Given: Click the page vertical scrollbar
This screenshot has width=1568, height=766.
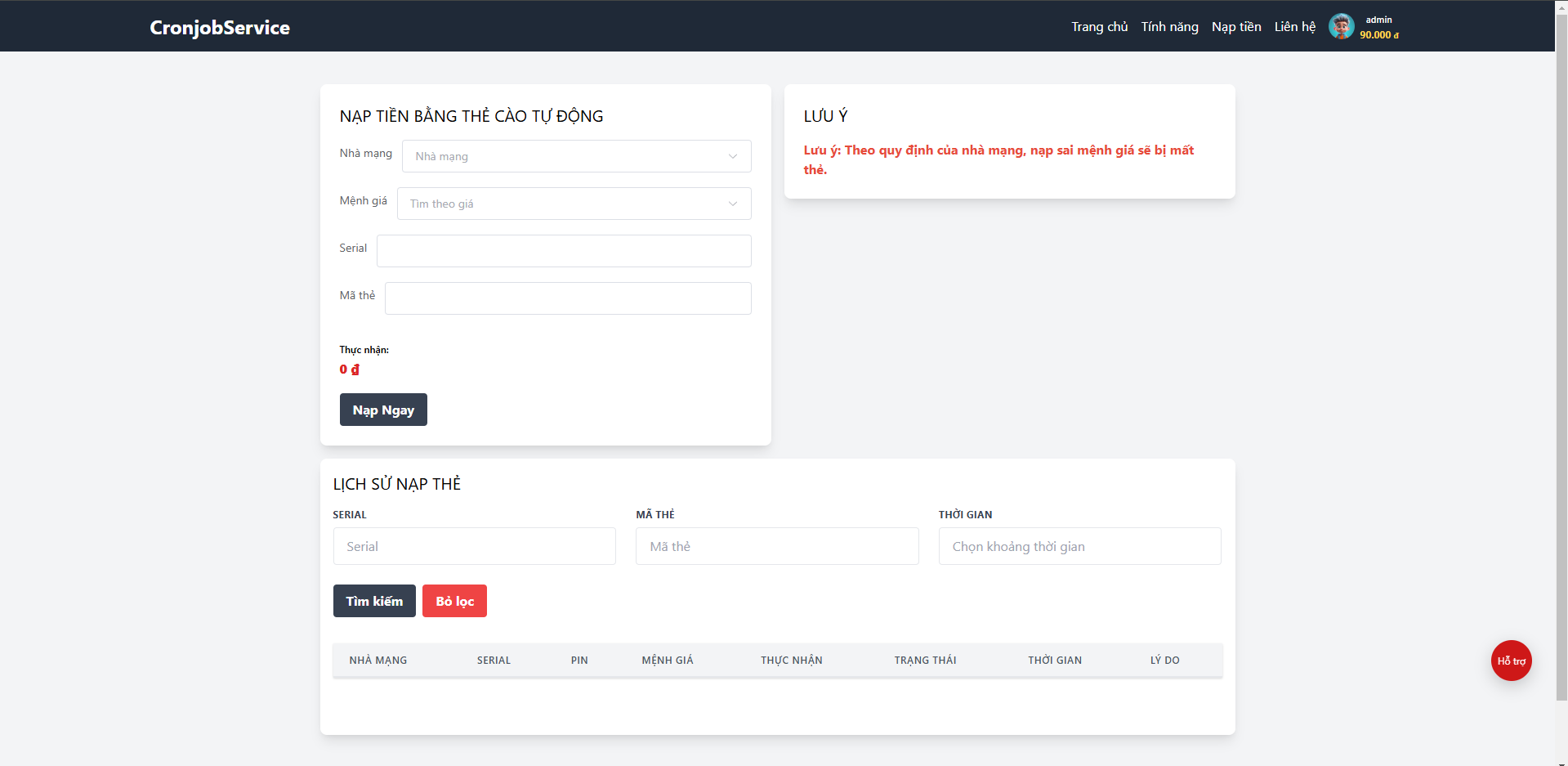Looking at the screenshot, I should (1561, 368).
